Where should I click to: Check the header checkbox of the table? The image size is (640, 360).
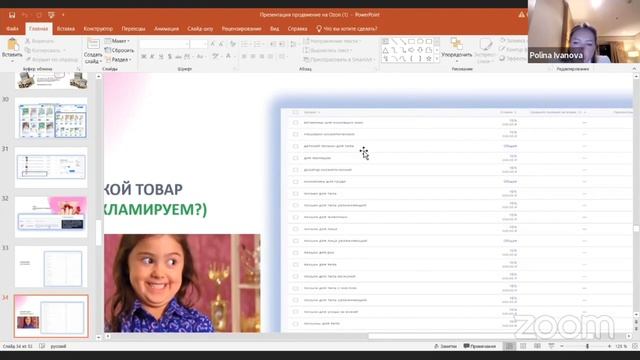coord(296,112)
